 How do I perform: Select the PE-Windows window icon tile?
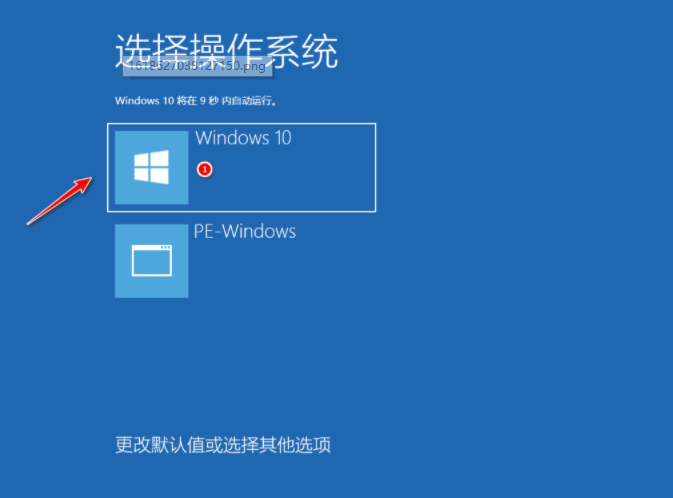(x=152, y=261)
